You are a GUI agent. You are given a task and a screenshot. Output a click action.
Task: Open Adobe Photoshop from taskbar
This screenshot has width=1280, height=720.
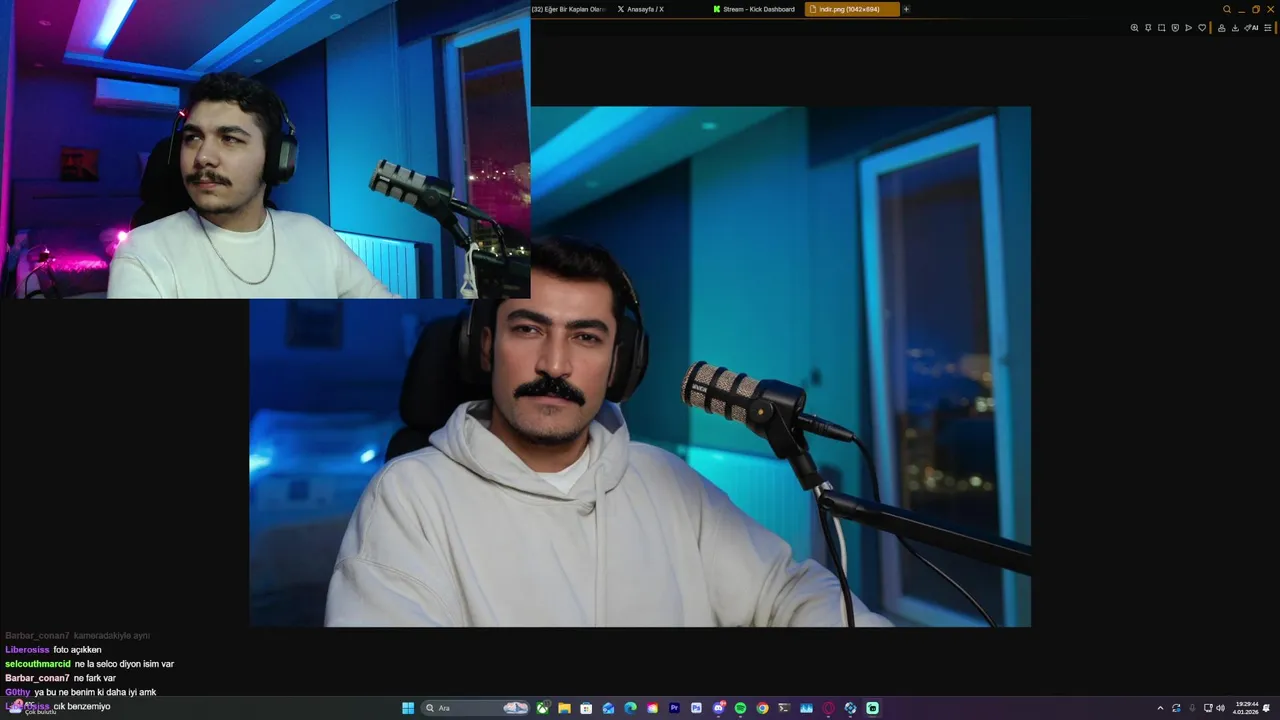coord(696,708)
